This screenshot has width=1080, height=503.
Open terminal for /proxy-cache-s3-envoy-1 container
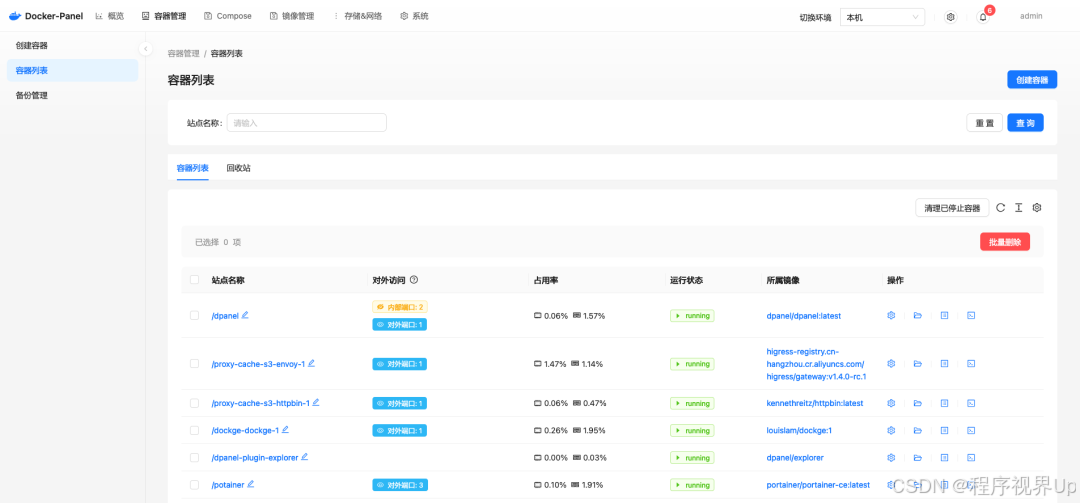pos(970,363)
